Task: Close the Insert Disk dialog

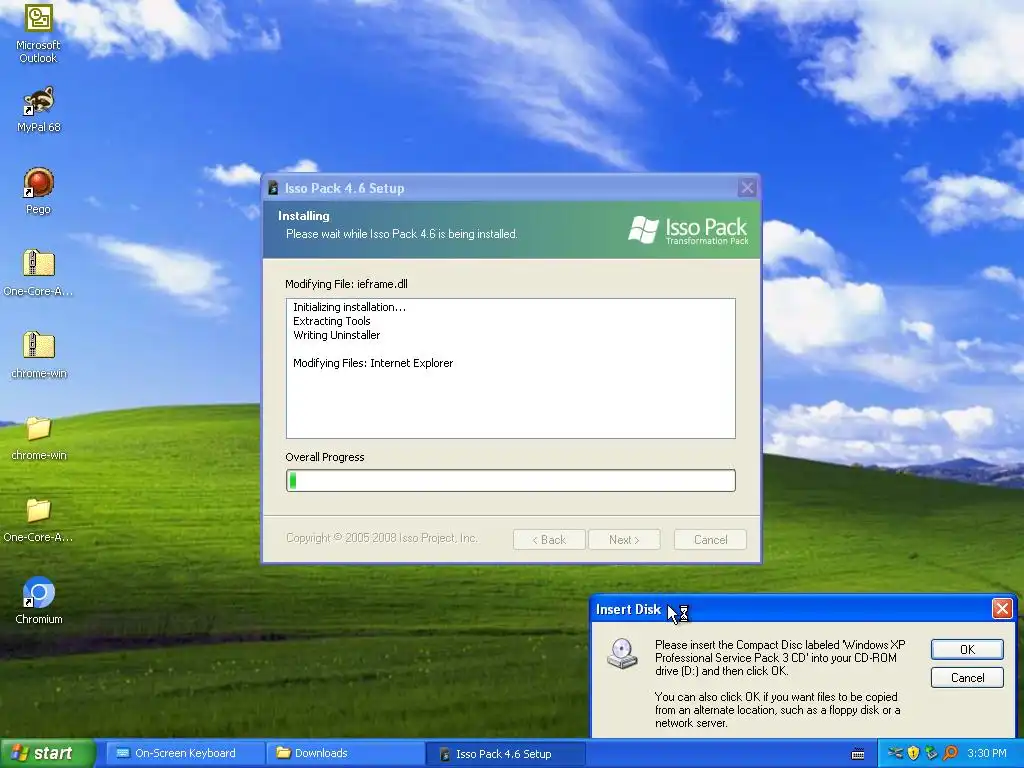Action: [1002, 609]
